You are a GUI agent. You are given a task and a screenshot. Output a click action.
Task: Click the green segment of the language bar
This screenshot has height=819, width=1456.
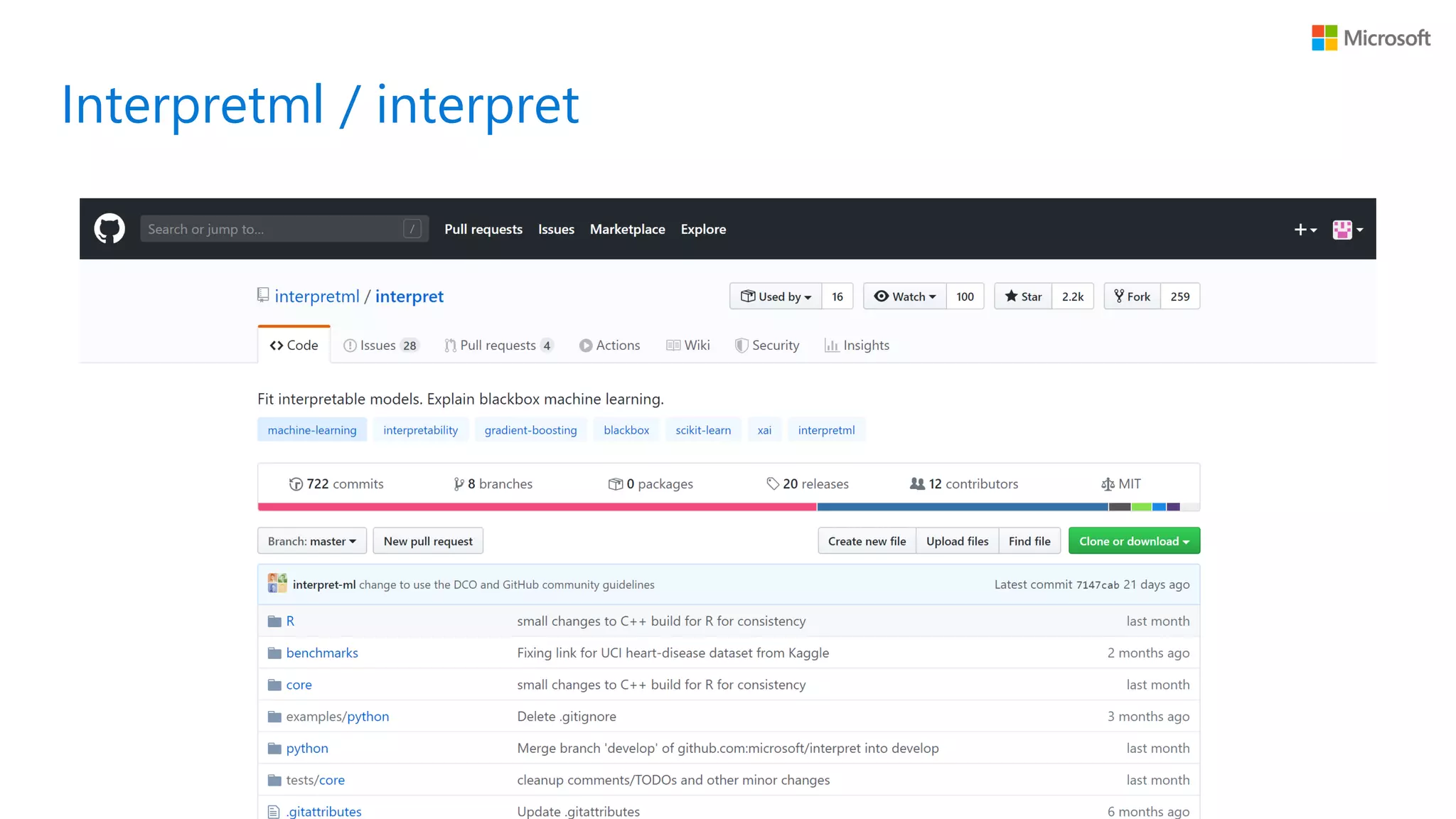[1142, 507]
